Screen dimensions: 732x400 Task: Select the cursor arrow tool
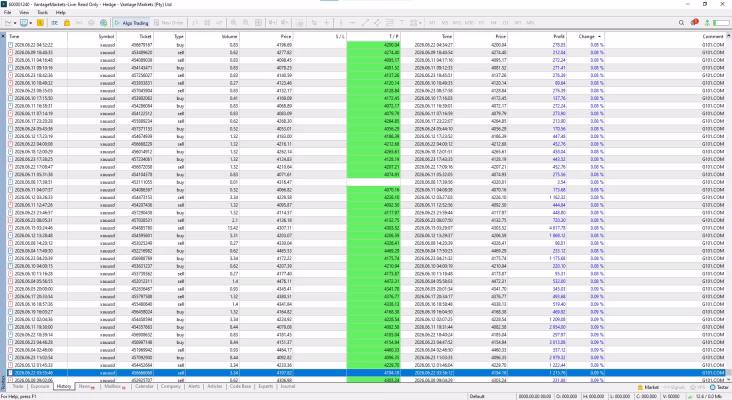click(x=314, y=22)
